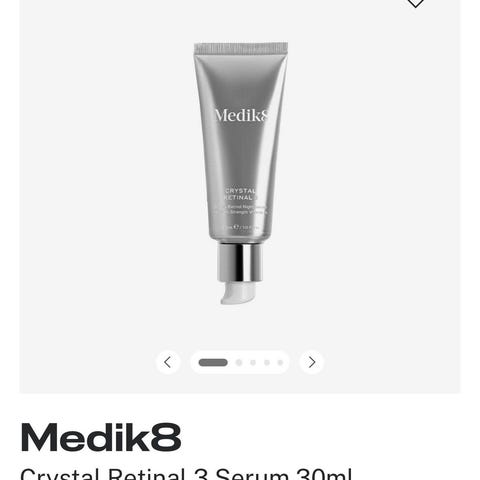Click the crimped top edge of the tube

(x=241, y=48)
